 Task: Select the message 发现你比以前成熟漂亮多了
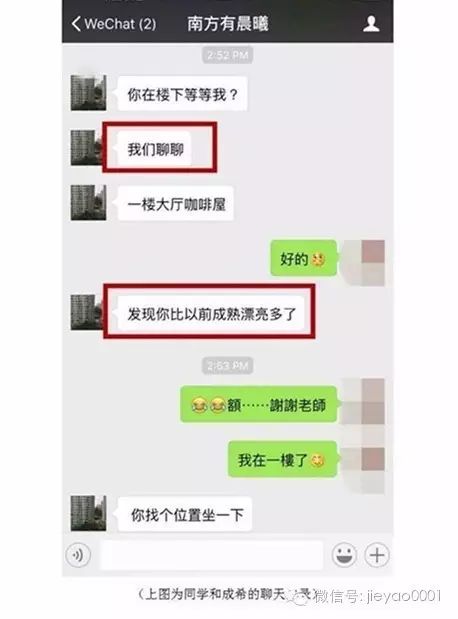(x=209, y=314)
